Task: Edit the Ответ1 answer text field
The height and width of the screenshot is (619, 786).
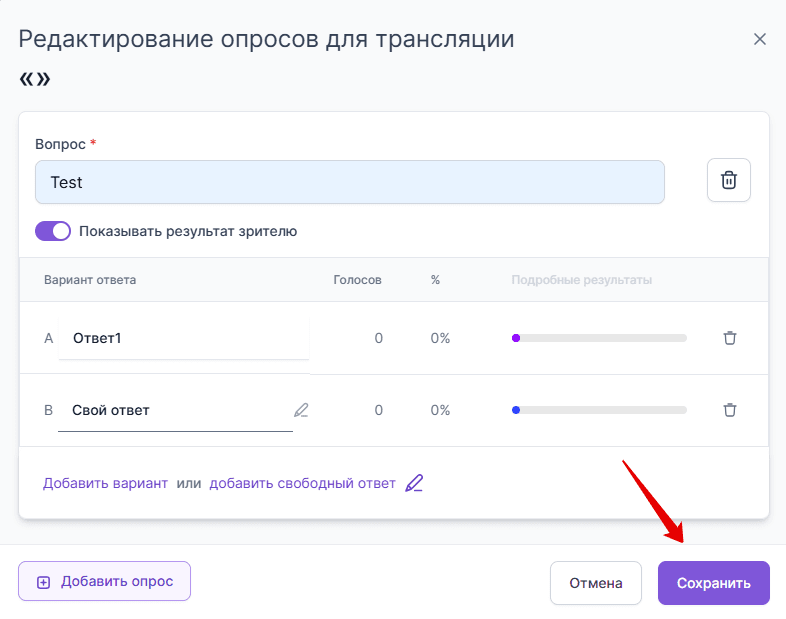Action: [184, 338]
